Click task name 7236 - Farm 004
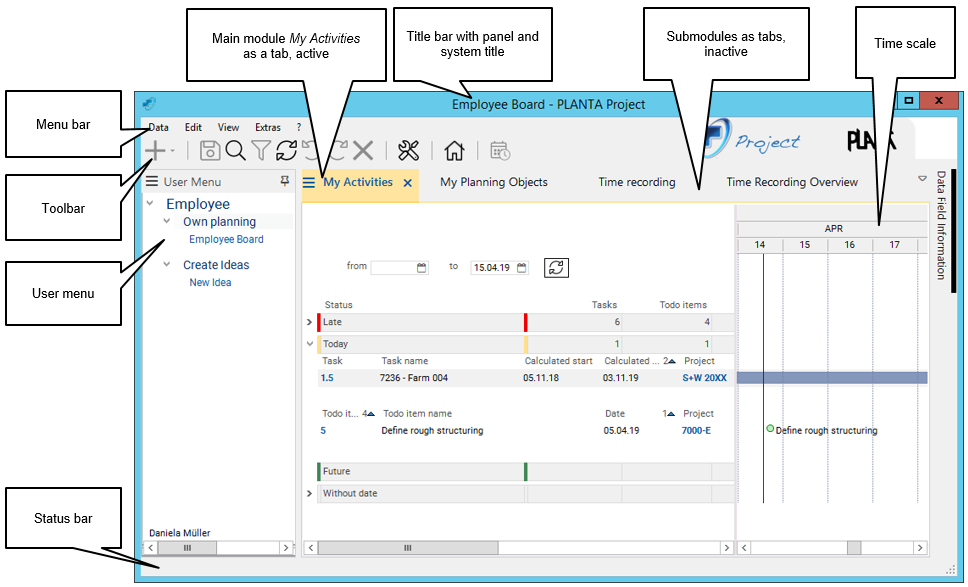The height and width of the screenshot is (587, 968). pyautogui.click(x=414, y=378)
